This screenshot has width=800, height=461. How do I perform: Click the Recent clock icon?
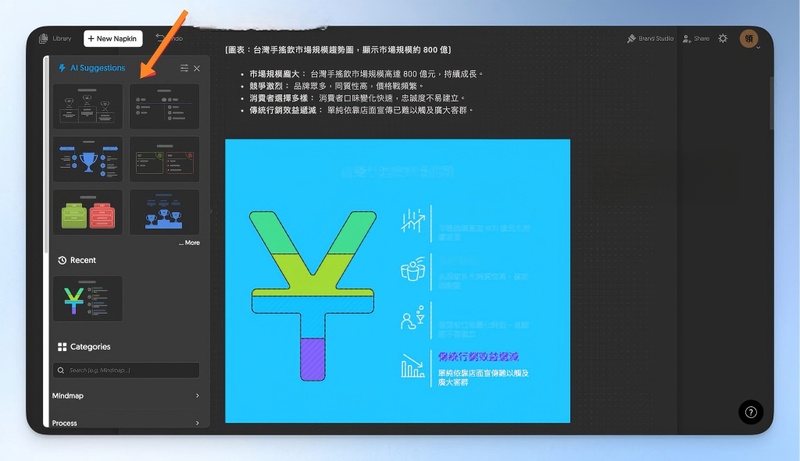point(62,260)
